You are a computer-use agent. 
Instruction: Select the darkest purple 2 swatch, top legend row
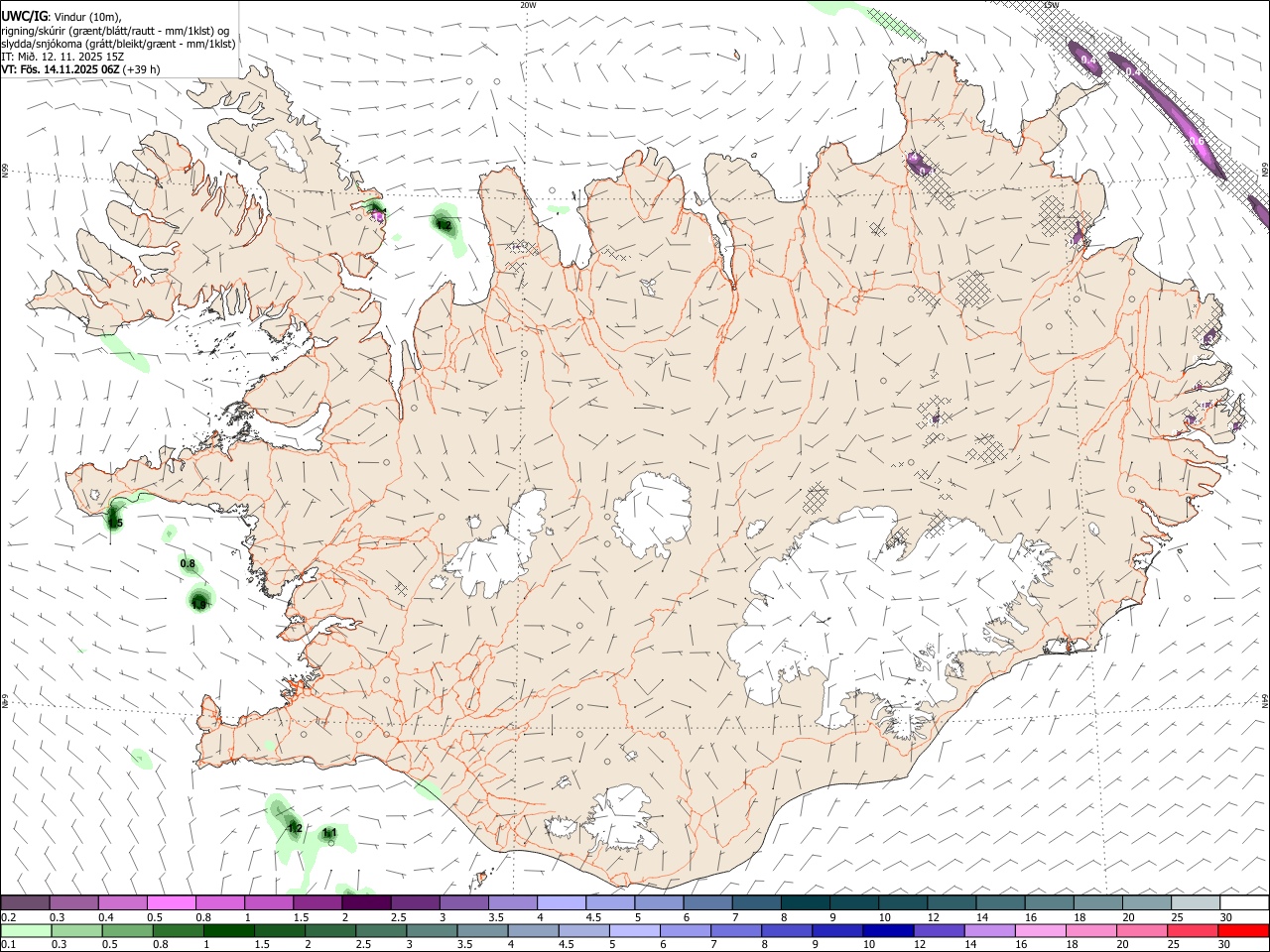coord(366,902)
